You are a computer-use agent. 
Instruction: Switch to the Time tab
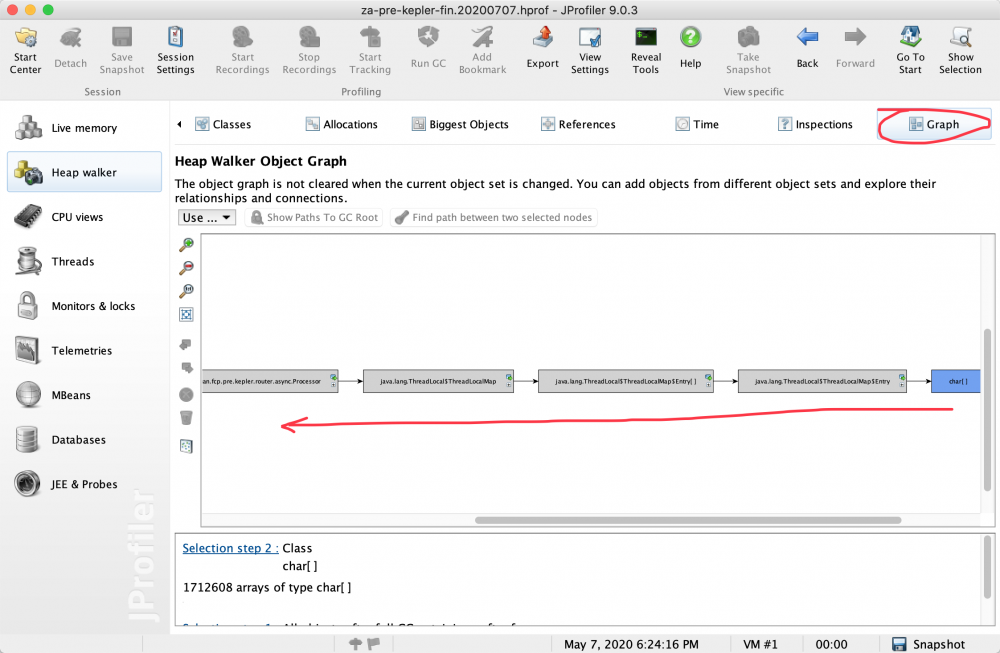[697, 124]
